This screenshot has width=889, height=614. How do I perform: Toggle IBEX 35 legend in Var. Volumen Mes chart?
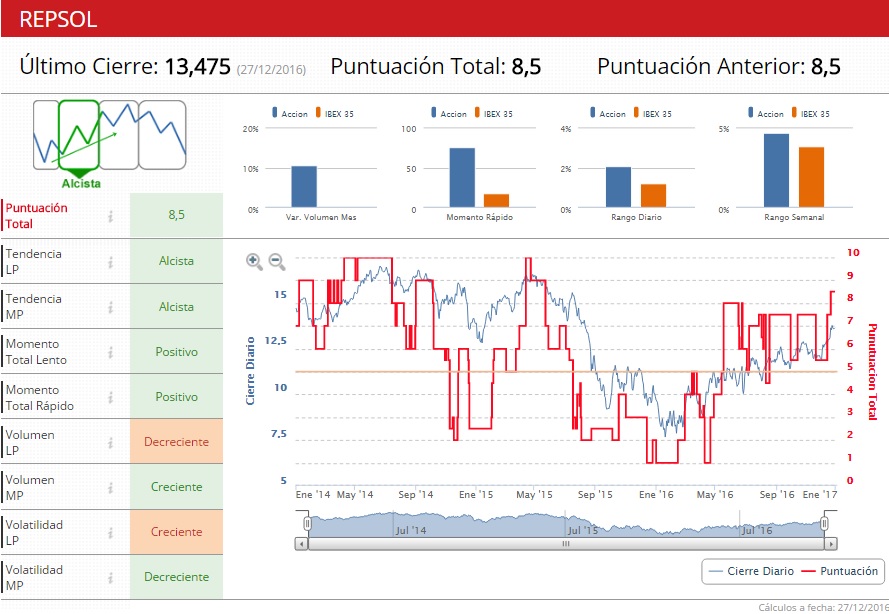click(335, 113)
